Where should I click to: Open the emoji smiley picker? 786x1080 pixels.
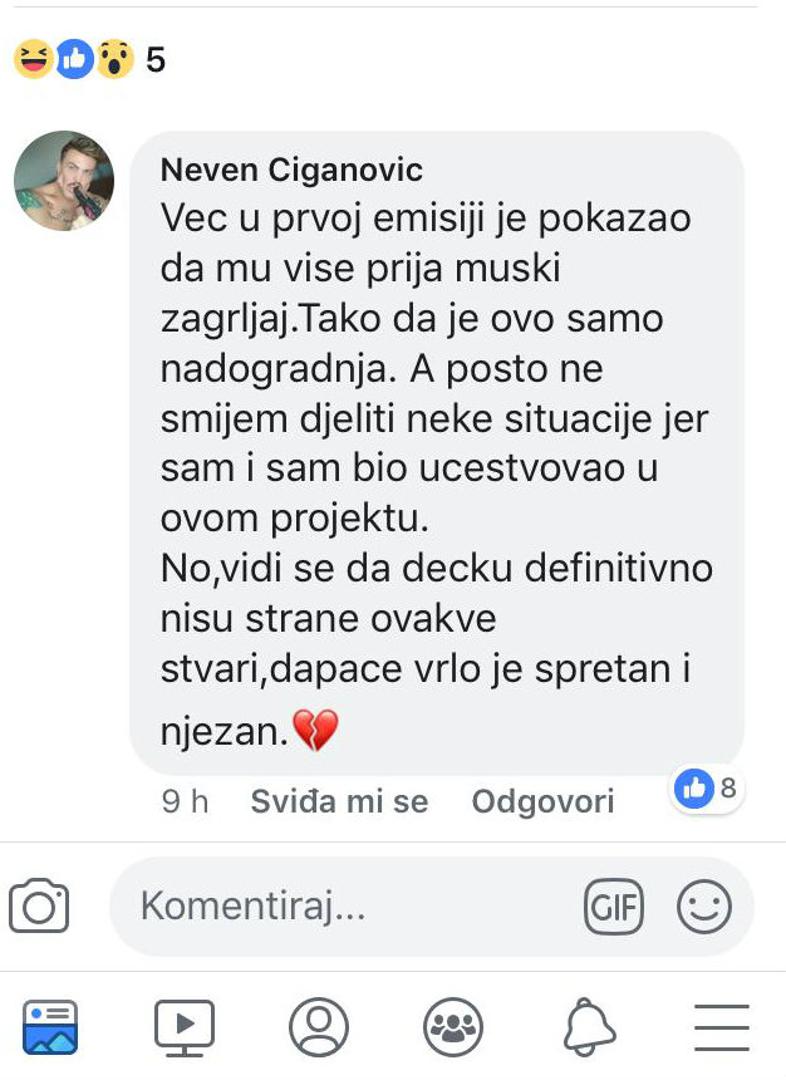[x=704, y=907]
